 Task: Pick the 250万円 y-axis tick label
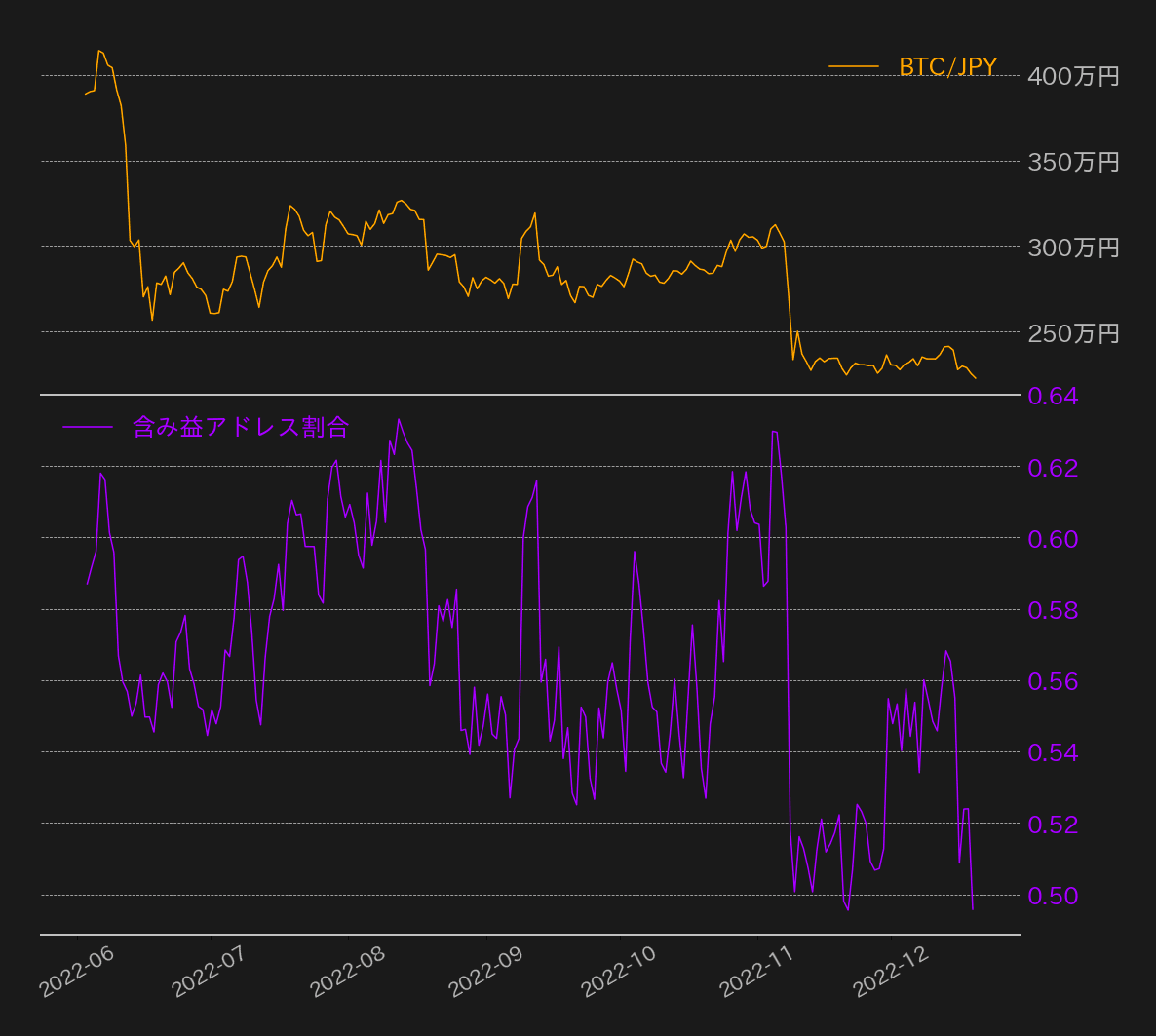tap(1073, 333)
